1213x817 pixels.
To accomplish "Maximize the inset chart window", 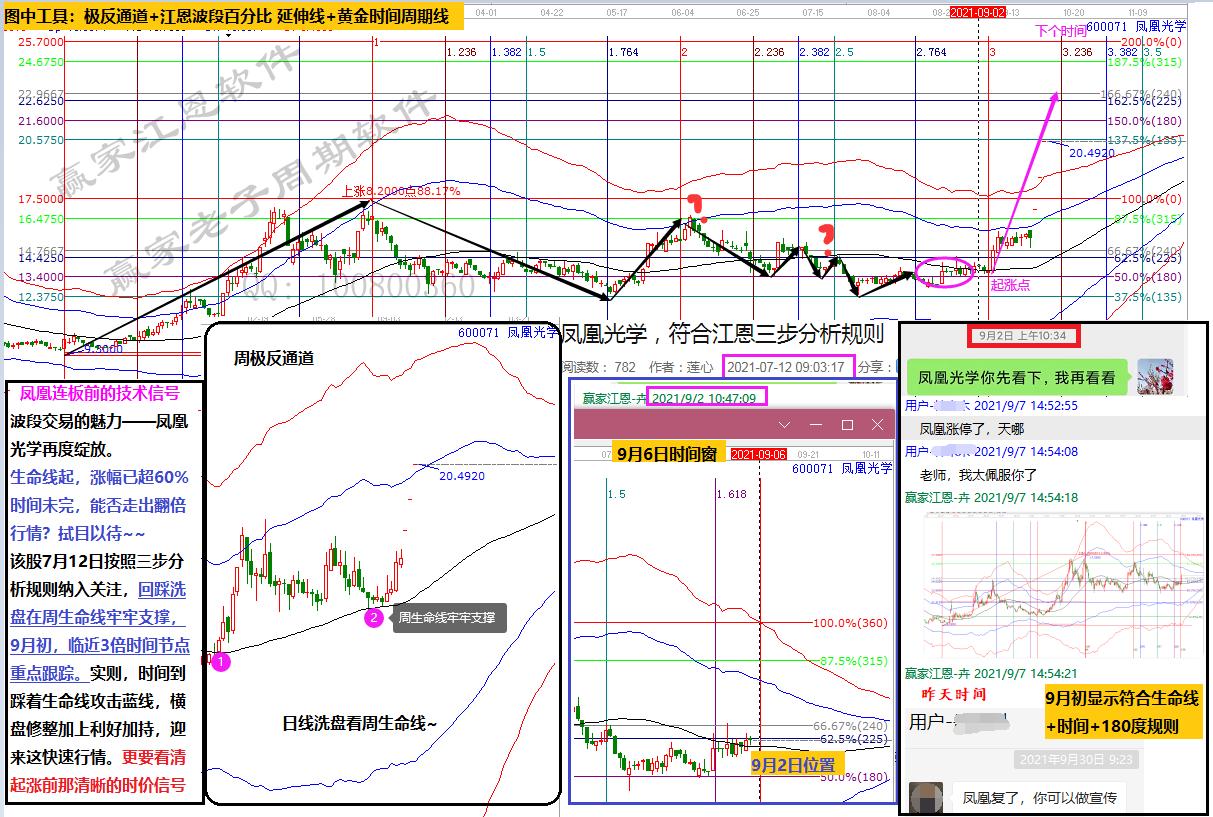I will [x=847, y=425].
